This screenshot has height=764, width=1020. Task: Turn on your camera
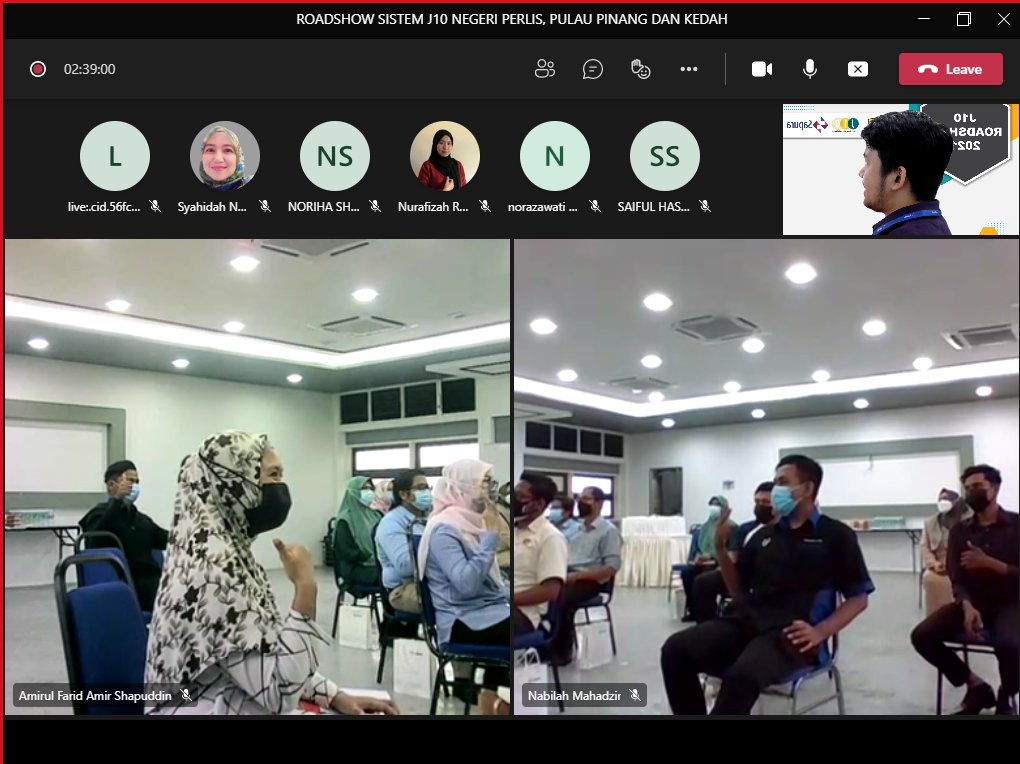(761, 68)
